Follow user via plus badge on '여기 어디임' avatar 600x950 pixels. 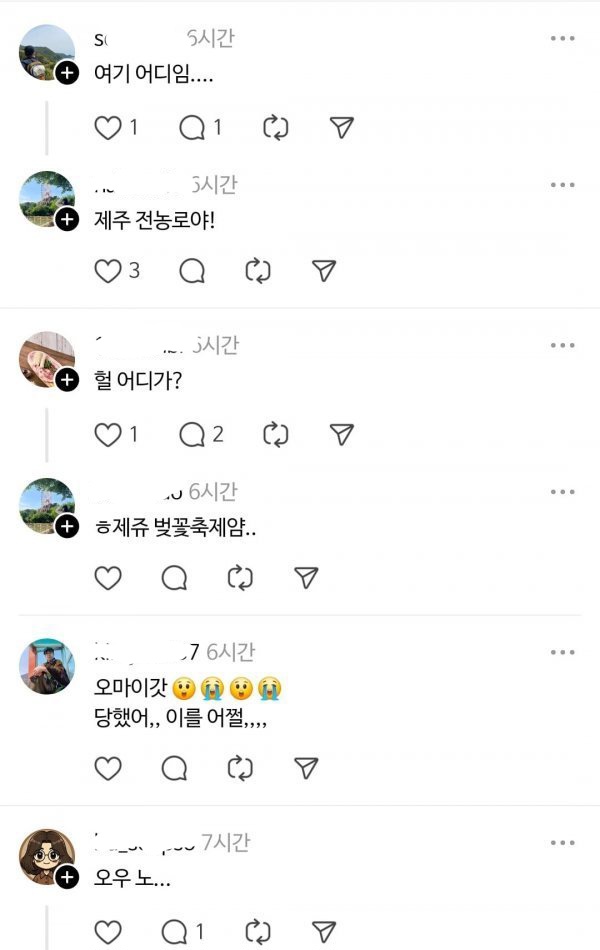point(67,73)
